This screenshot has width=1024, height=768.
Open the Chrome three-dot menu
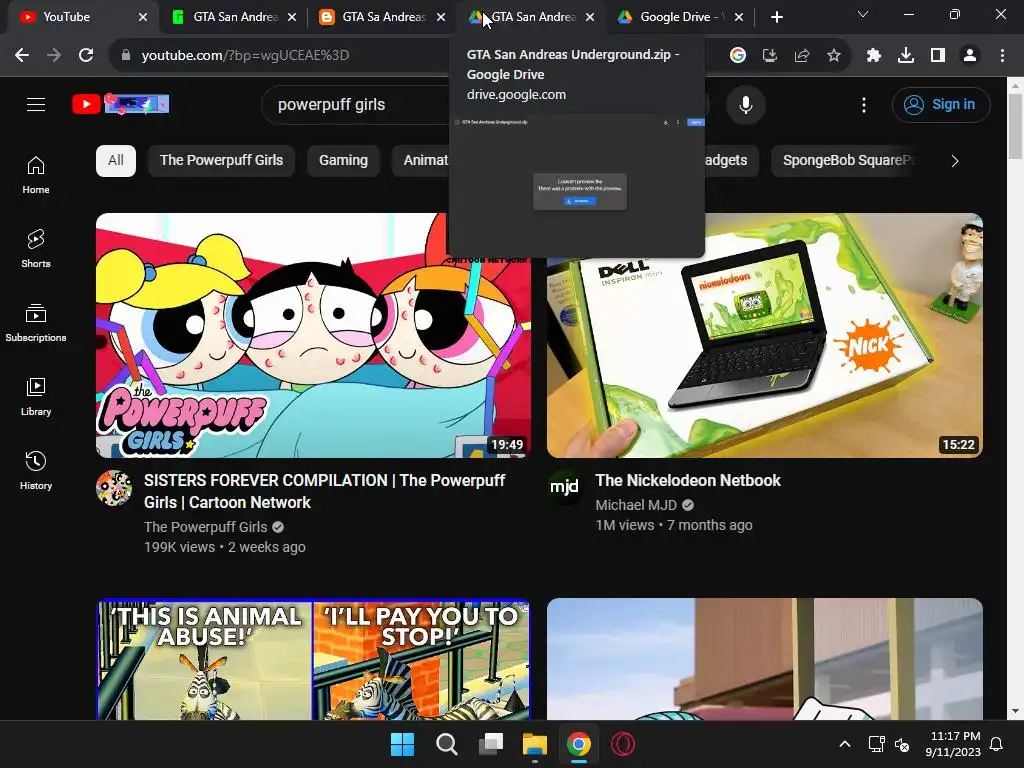point(1002,56)
